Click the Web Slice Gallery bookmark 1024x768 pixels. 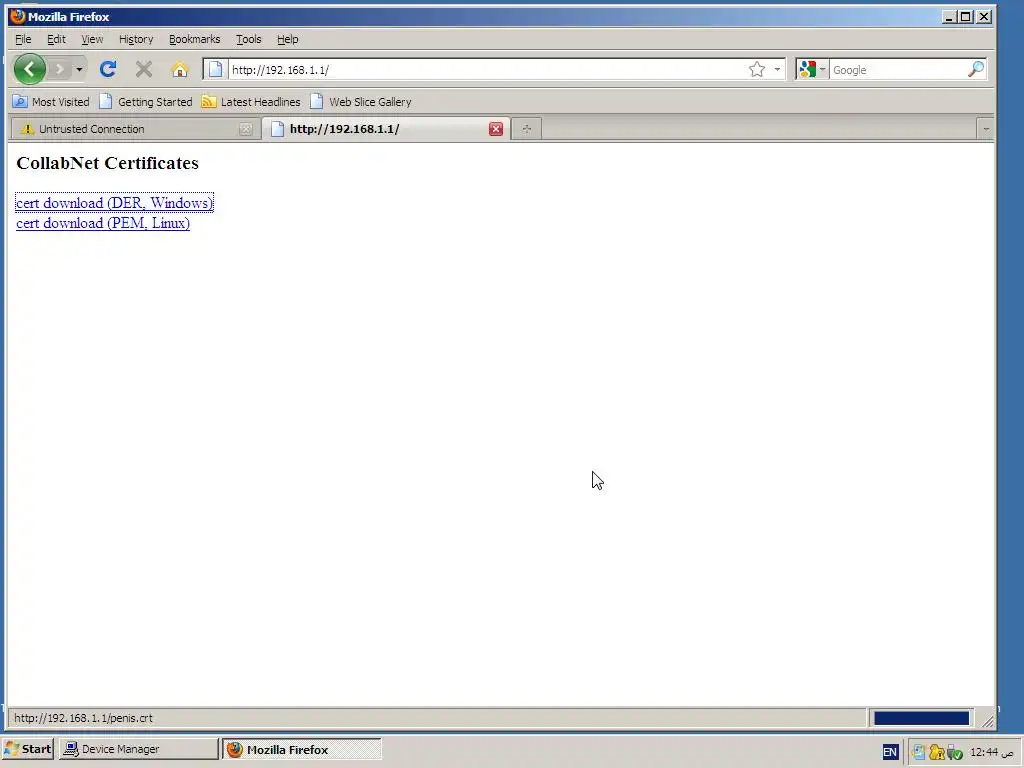(x=360, y=102)
